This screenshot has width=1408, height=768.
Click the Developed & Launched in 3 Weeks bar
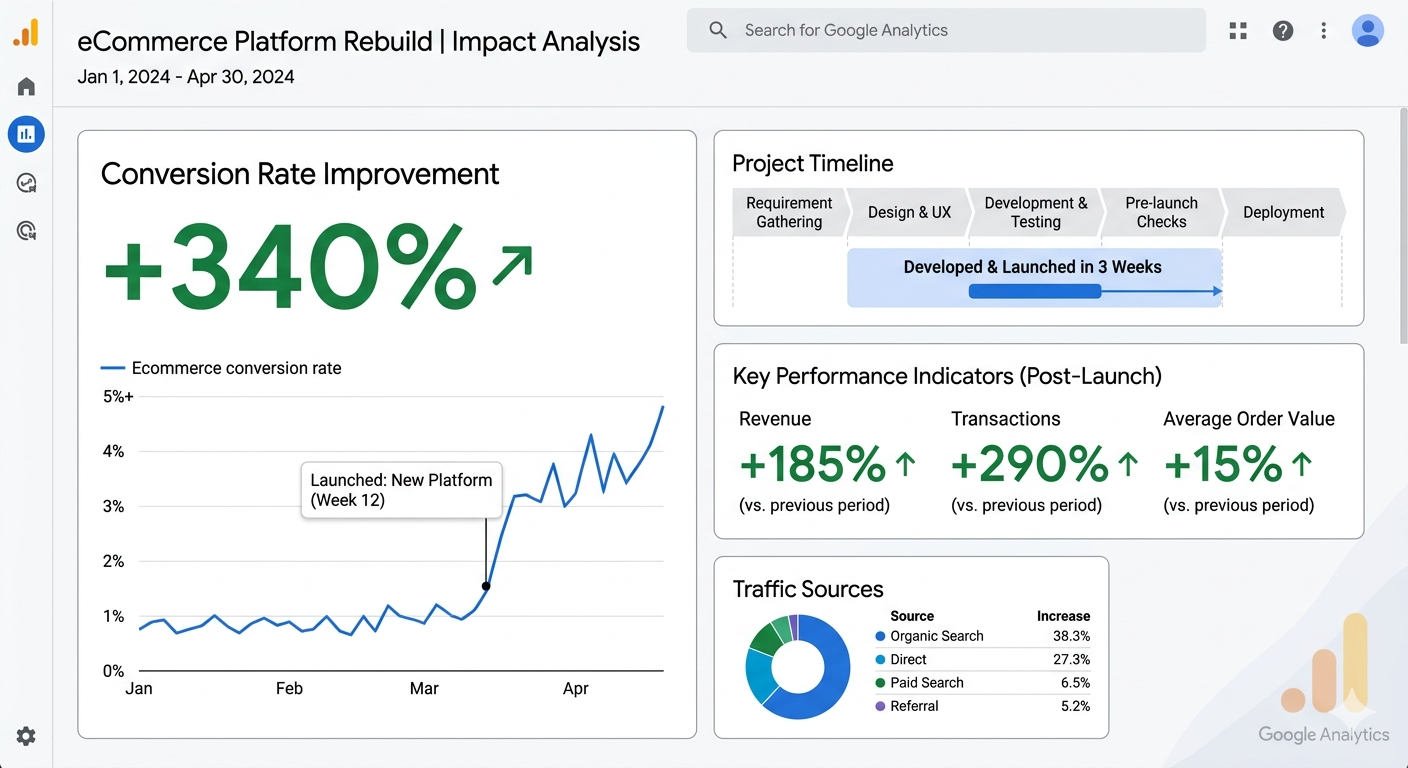tap(1034, 277)
